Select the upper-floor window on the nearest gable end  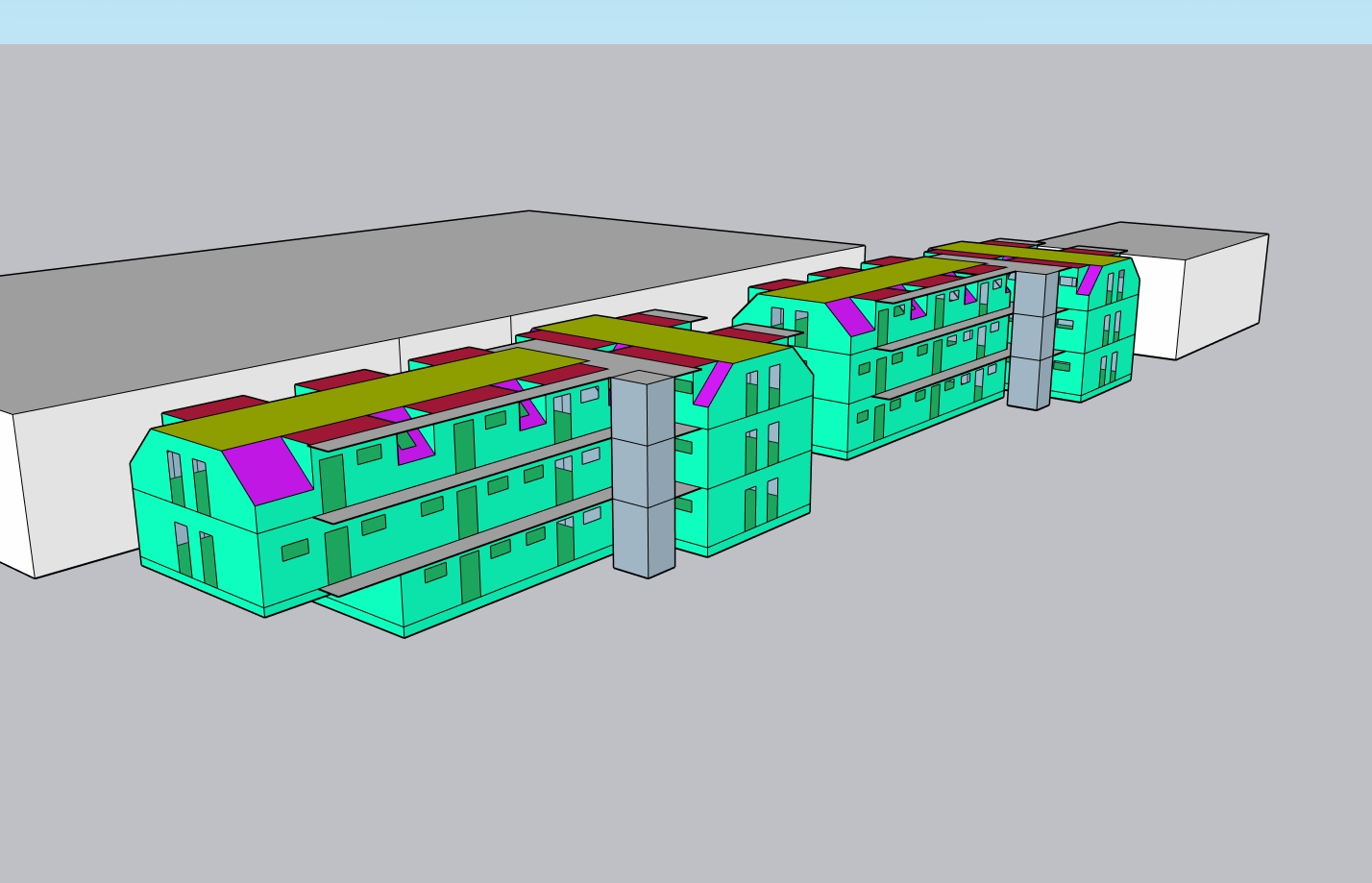[176, 478]
